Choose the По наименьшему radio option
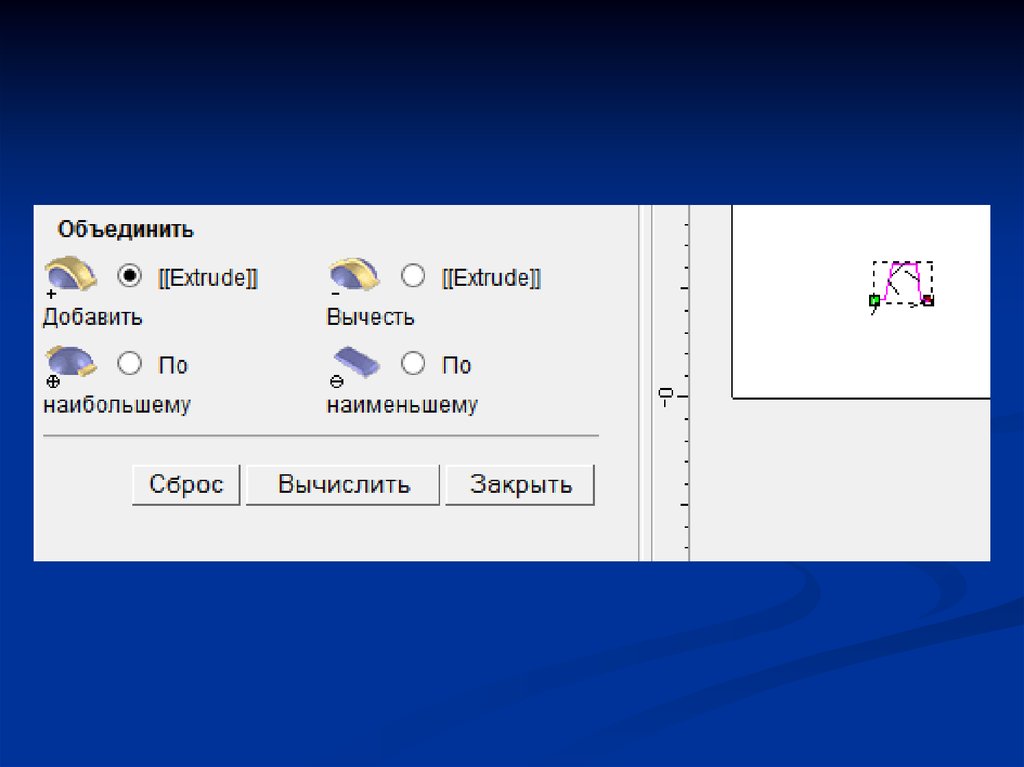The width and height of the screenshot is (1024, 767). pyautogui.click(x=413, y=363)
